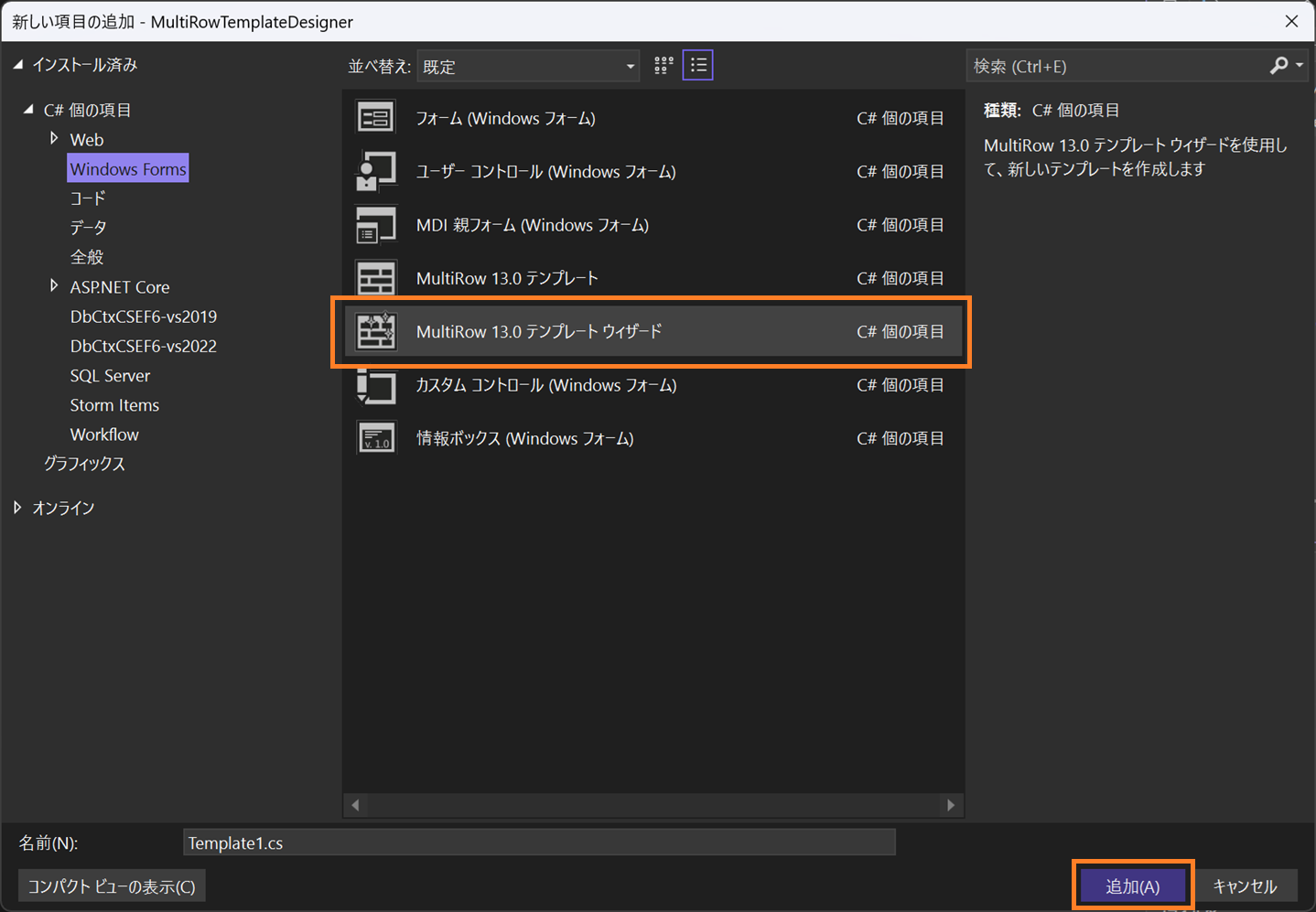Select the Form (Windows フォーム) template icon
The image size is (1316, 912).
(x=375, y=118)
